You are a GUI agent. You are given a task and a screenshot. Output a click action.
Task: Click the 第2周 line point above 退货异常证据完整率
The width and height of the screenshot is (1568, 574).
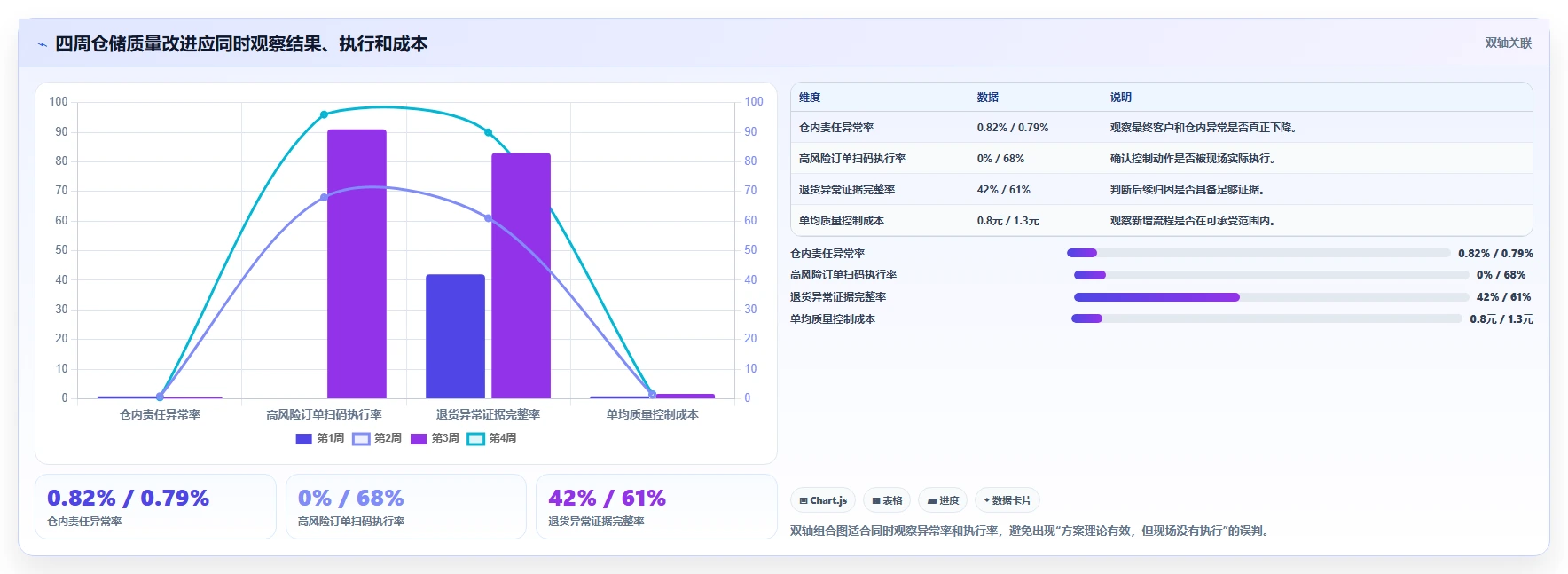488,218
